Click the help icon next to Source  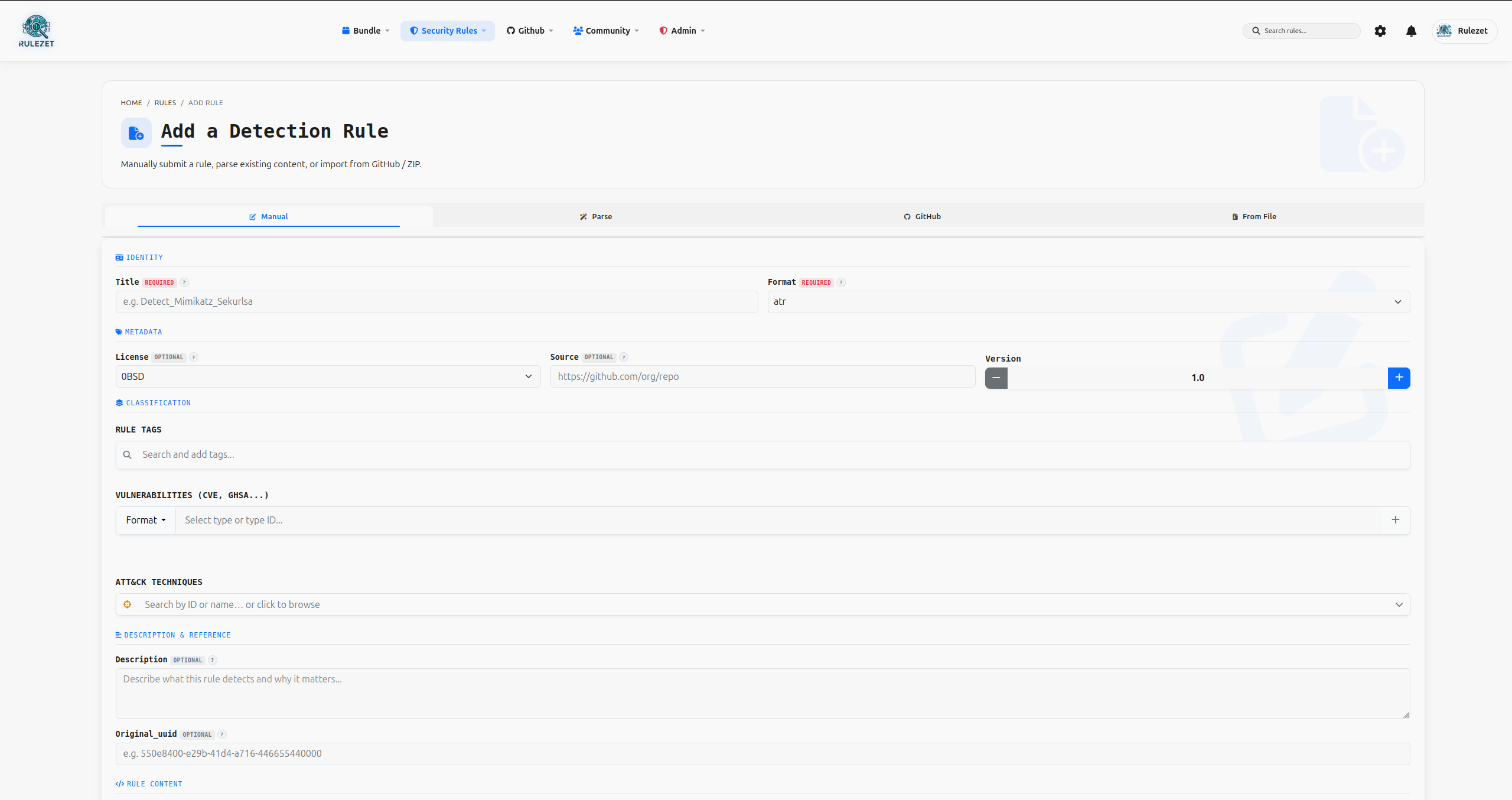pos(624,357)
